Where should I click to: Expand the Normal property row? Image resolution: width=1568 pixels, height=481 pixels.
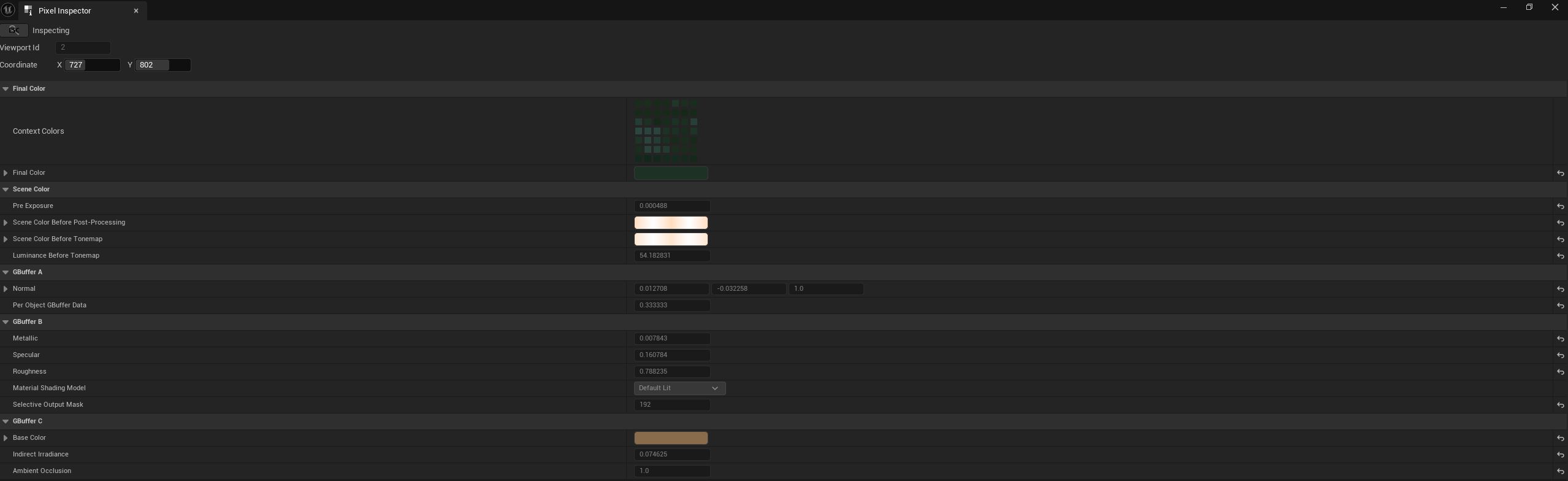point(6,288)
